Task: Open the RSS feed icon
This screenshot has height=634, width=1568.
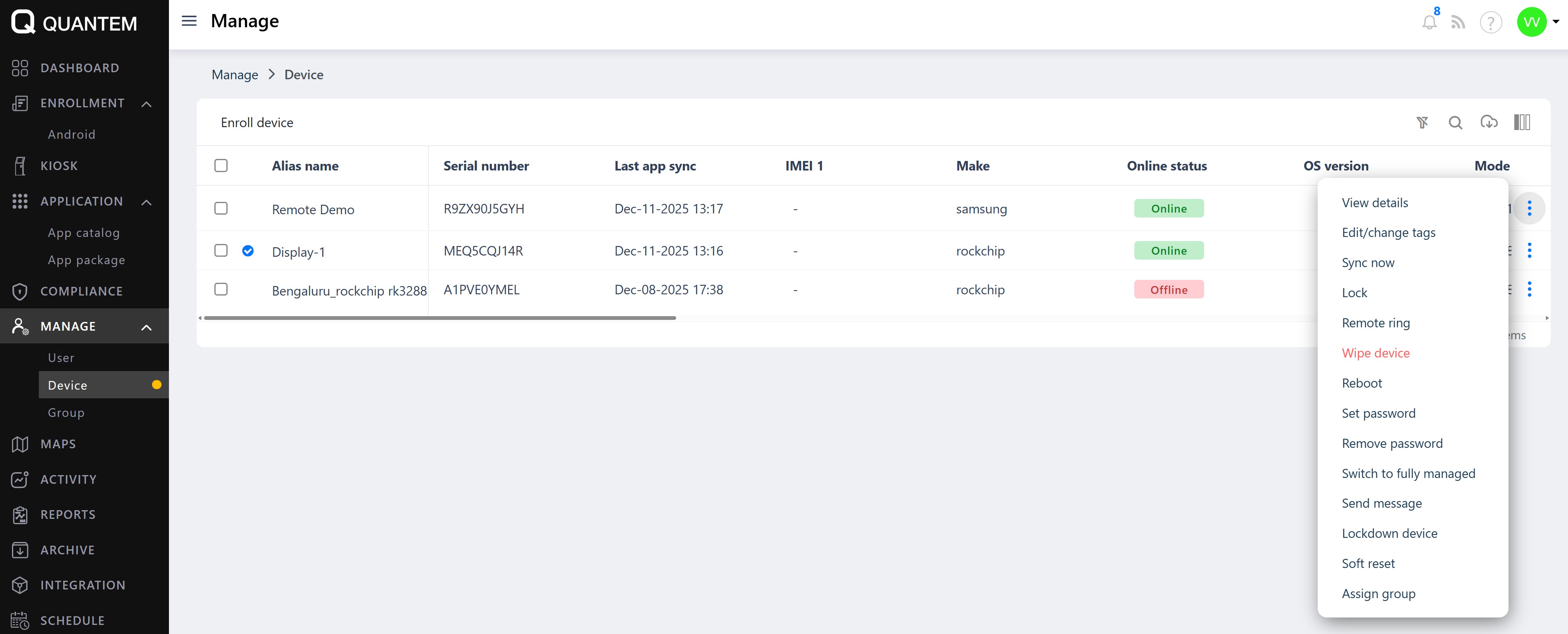Action: click(1458, 23)
